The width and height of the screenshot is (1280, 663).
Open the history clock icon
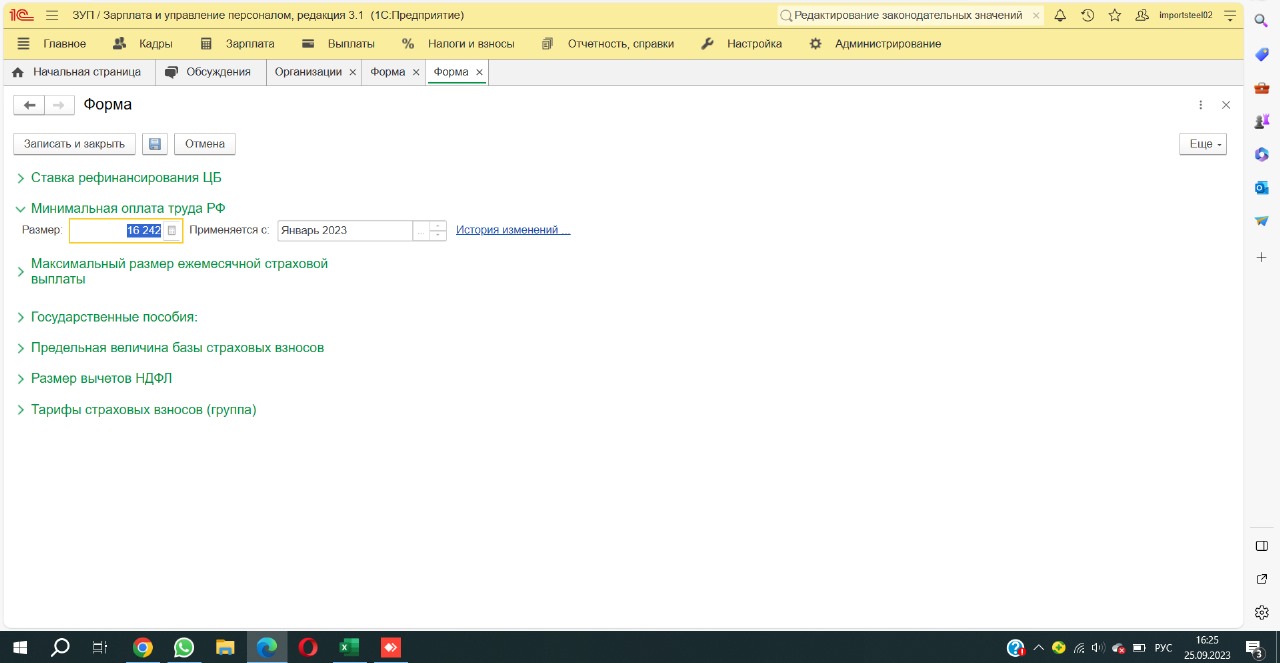point(1087,16)
